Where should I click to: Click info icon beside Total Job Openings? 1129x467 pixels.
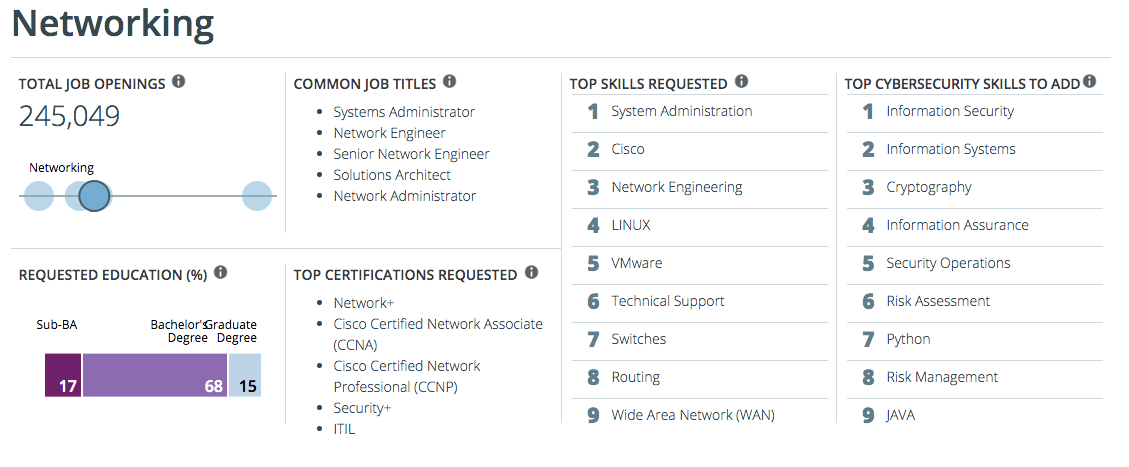pyautogui.click(x=178, y=81)
